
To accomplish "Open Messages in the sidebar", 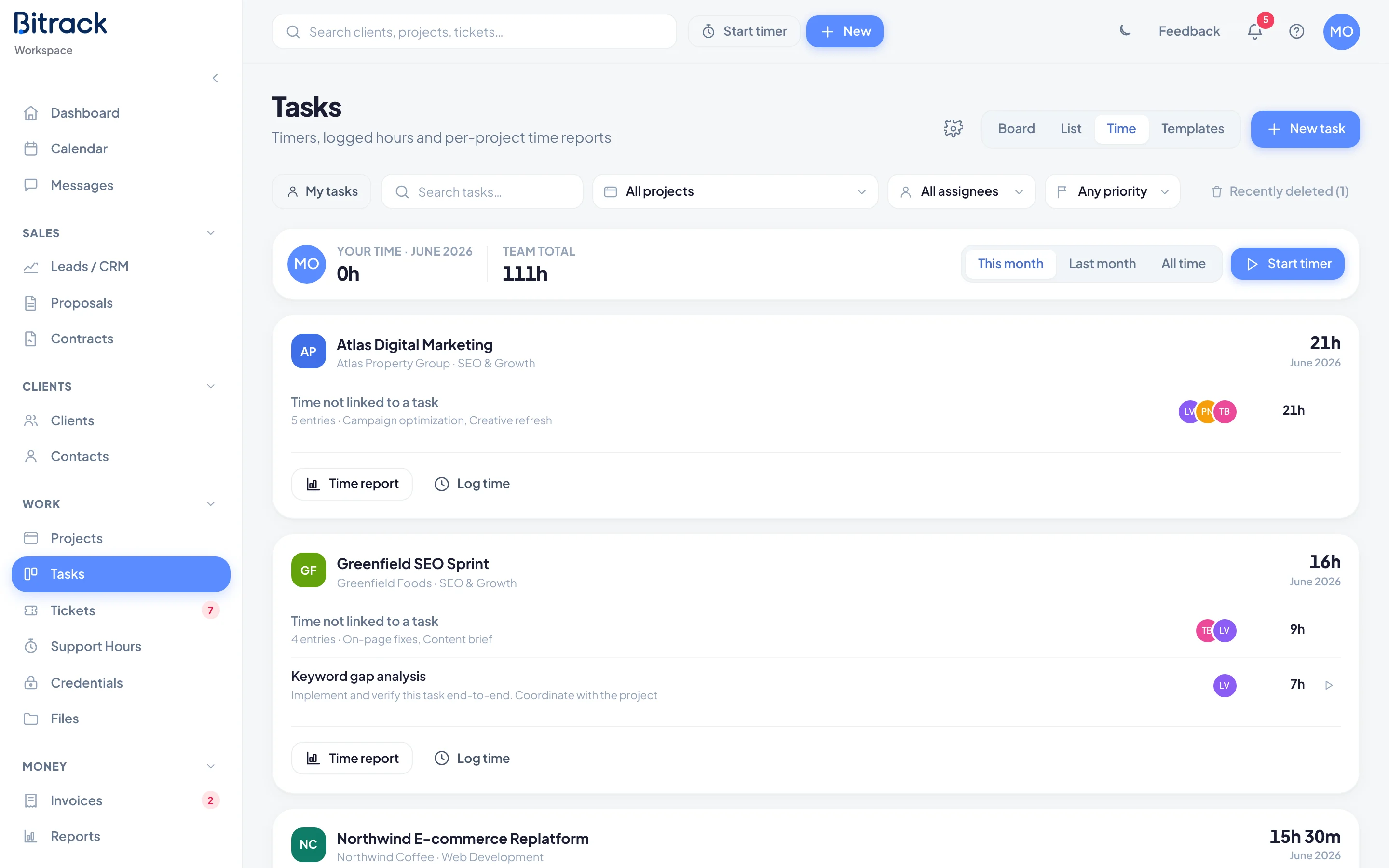I will [x=121, y=186].
